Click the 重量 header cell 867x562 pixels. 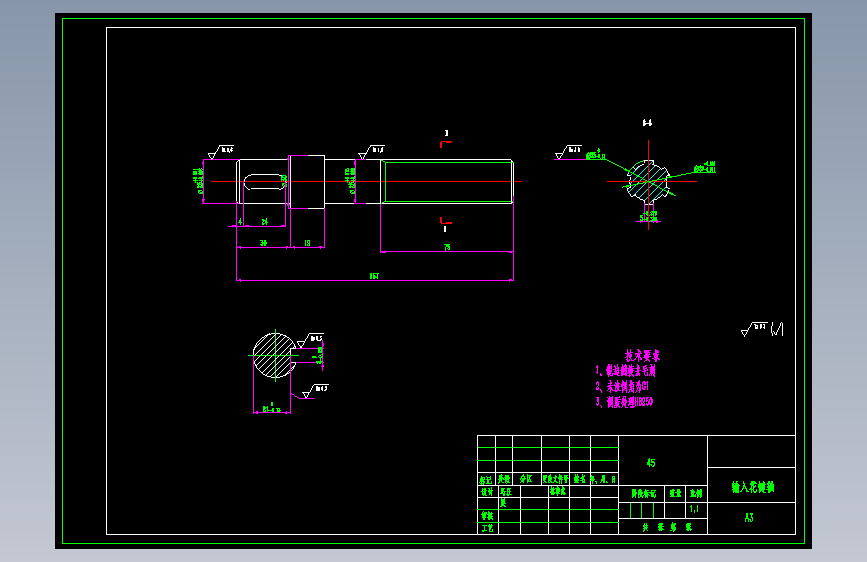(x=675, y=493)
